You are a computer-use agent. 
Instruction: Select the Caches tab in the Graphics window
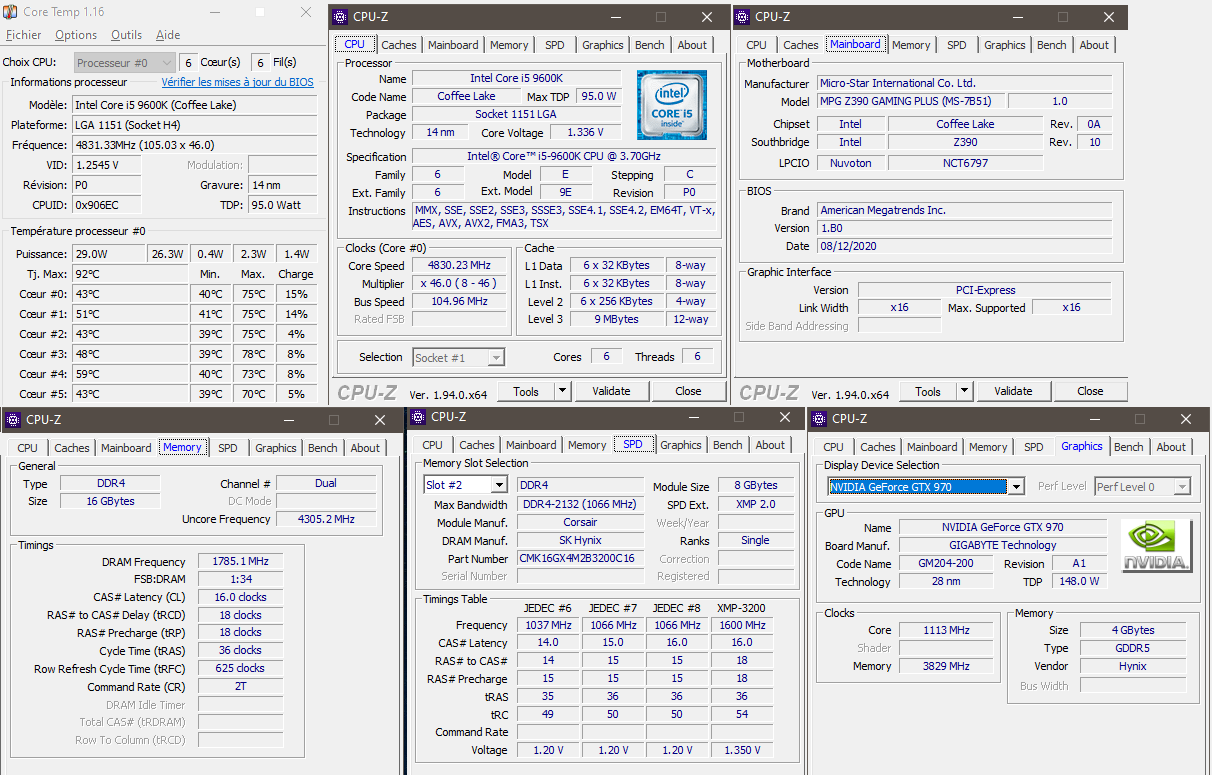878,447
